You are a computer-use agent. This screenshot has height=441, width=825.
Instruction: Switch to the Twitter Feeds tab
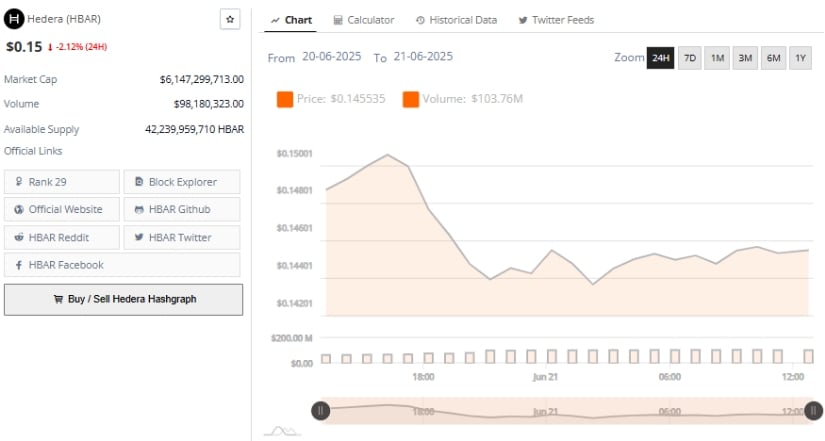point(556,20)
